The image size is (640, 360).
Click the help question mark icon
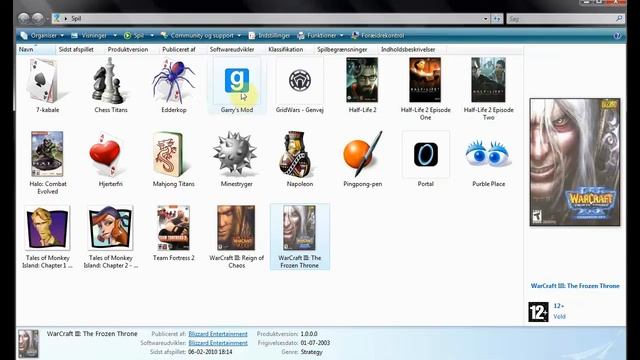coord(617,36)
